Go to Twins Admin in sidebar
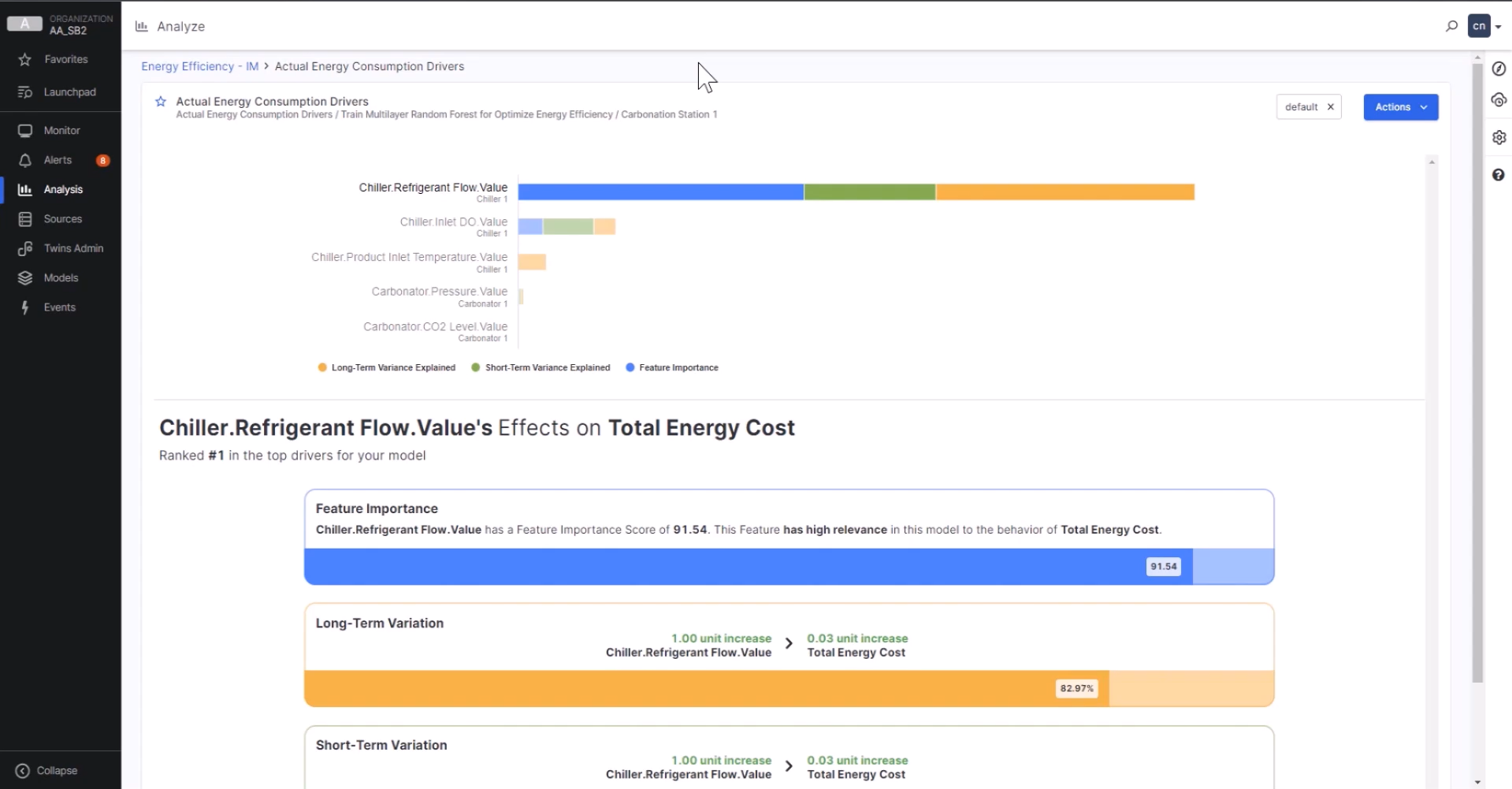1512x789 pixels. (72, 248)
